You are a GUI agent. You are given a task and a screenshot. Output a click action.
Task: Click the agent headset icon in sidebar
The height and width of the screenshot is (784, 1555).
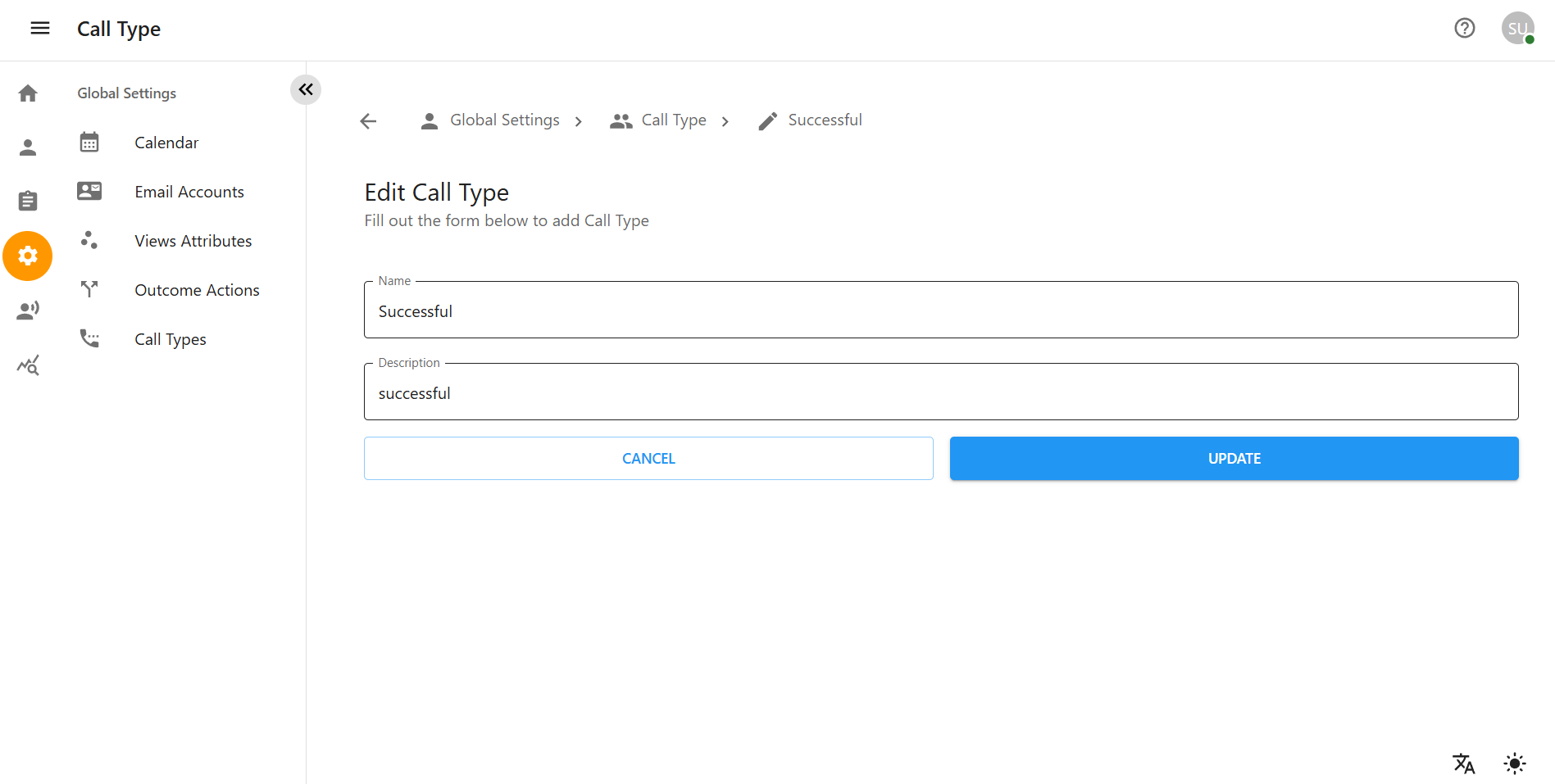point(27,310)
